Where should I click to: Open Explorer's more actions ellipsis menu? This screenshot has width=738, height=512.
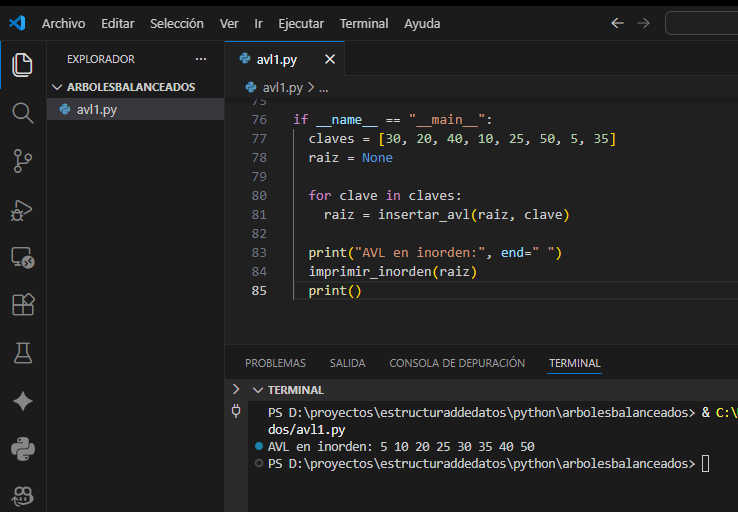pyautogui.click(x=201, y=59)
